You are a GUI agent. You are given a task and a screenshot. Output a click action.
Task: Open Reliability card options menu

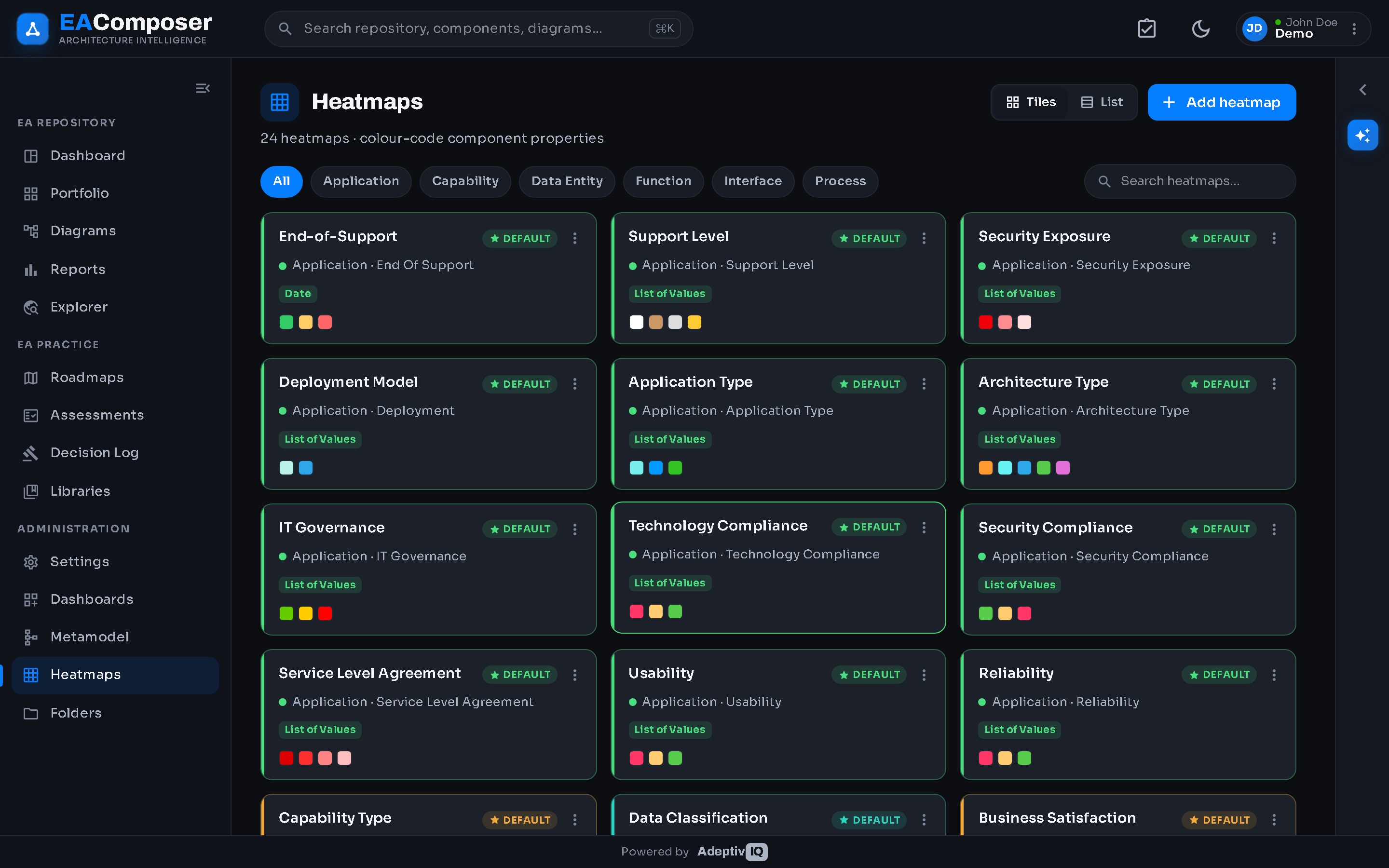[x=1274, y=675]
